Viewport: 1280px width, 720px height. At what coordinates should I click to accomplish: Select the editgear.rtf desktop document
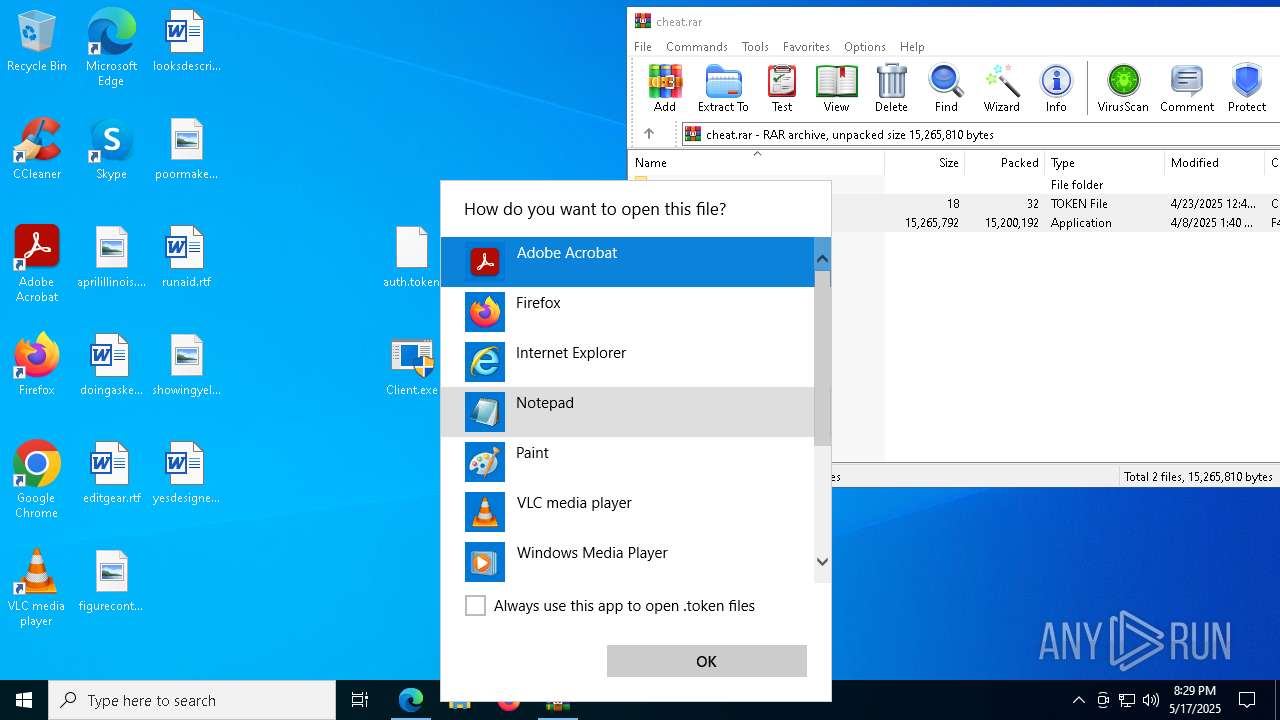[x=111, y=474]
